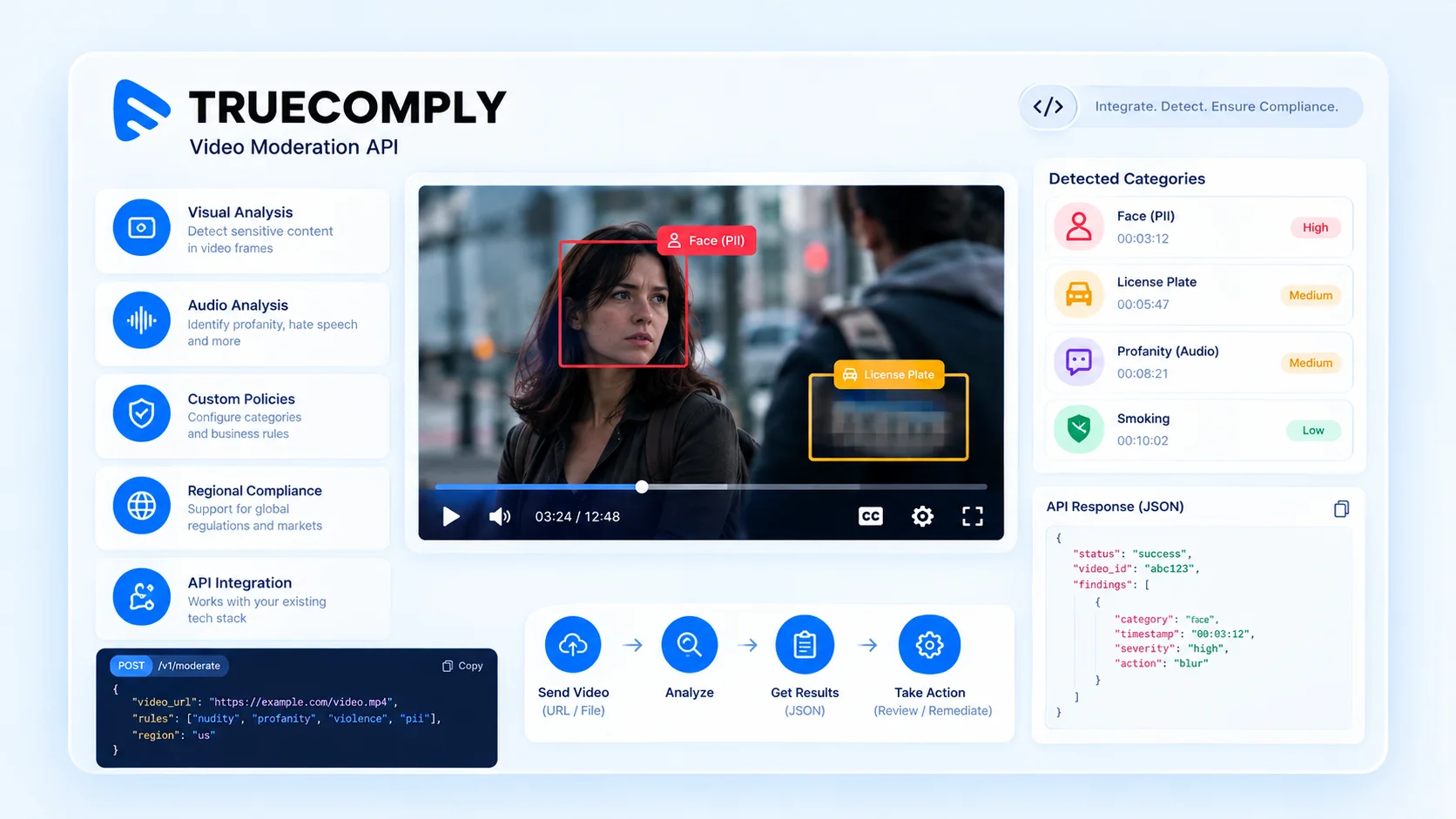Image resolution: width=1456 pixels, height=819 pixels.
Task: Select the Visual Analysis camera icon
Action: pyautogui.click(x=141, y=227)
